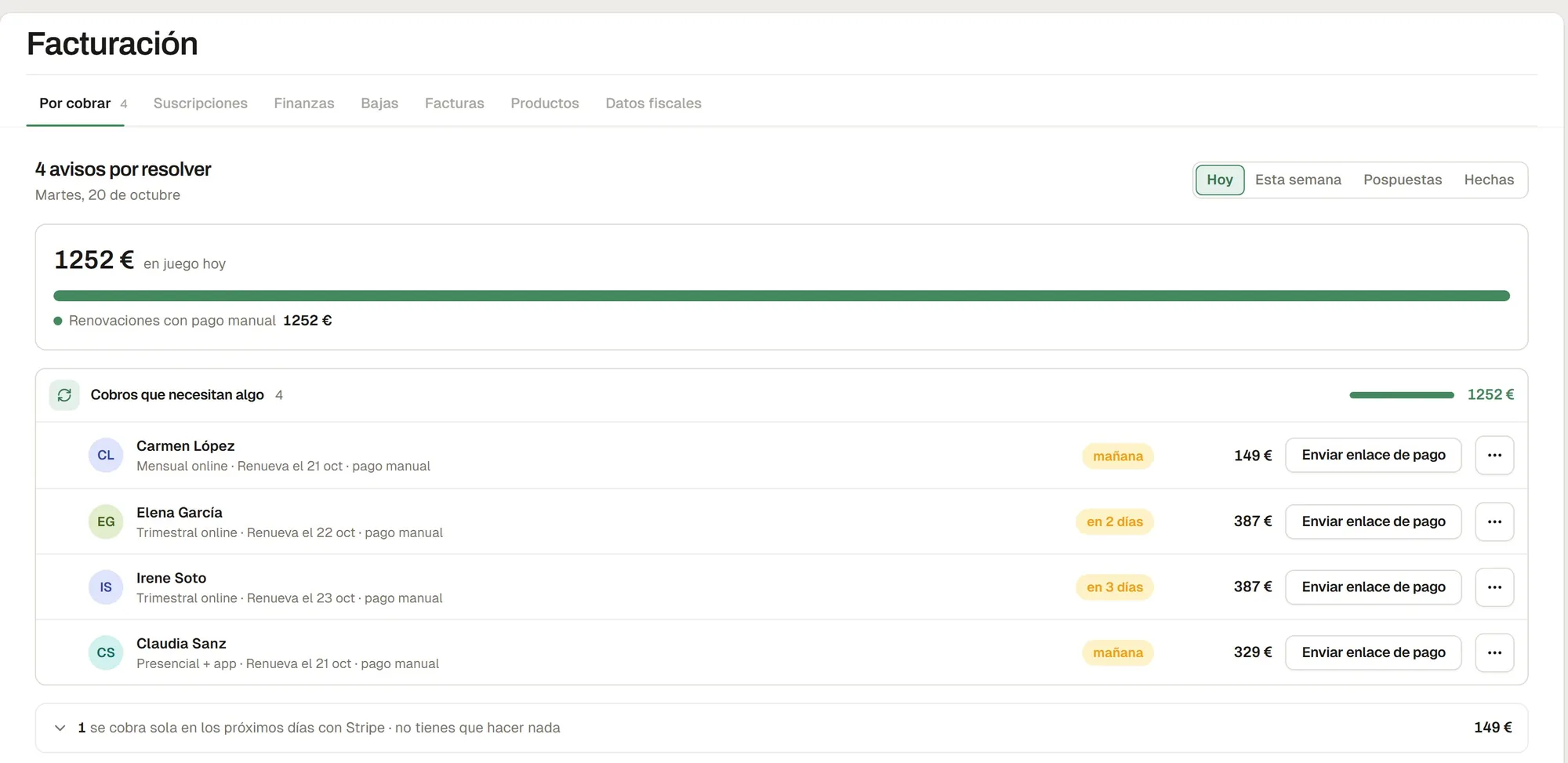The image size is (1568, 763).
Task: Expand the Stripe auto-charge row chevron
Action: tap(60, 728)
